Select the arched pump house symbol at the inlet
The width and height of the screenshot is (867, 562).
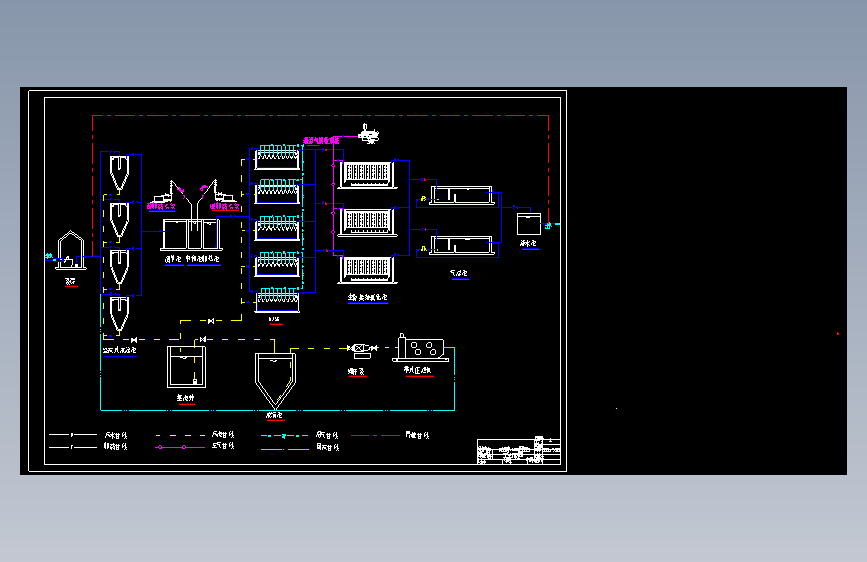tap(71, 251)
